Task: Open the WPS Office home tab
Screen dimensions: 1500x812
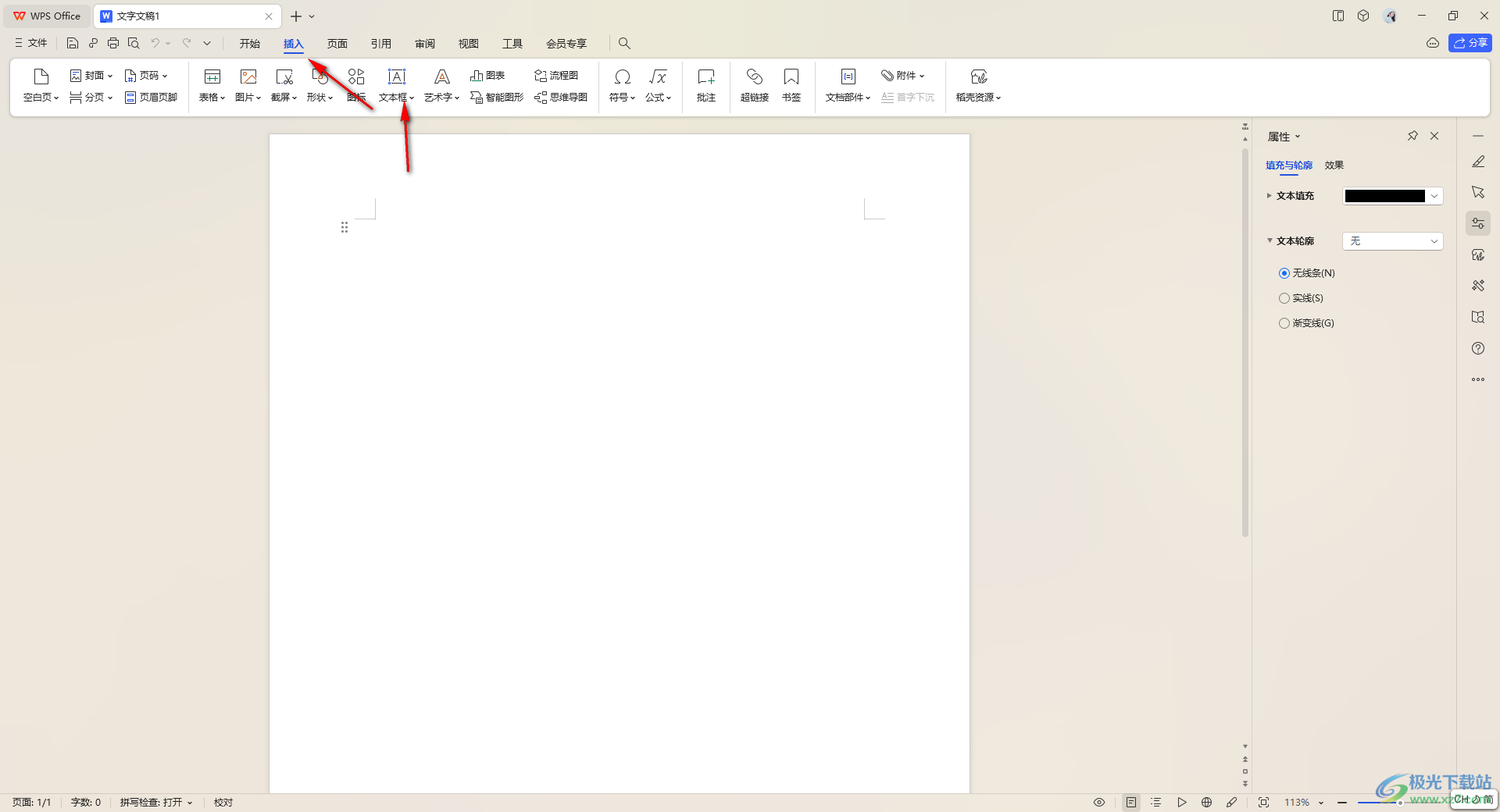Action: tap(47, 16)
